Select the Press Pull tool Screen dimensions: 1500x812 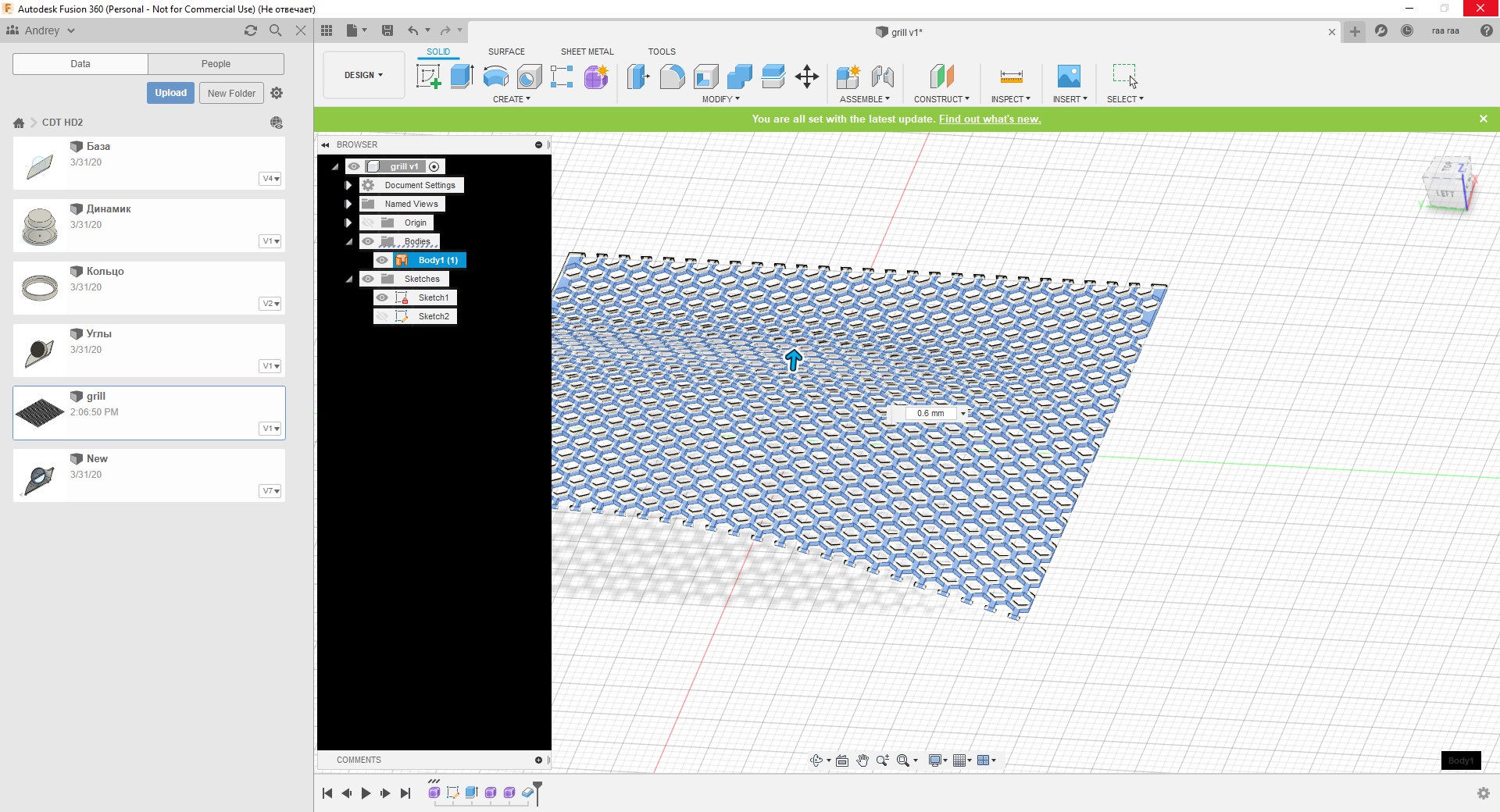638,77
